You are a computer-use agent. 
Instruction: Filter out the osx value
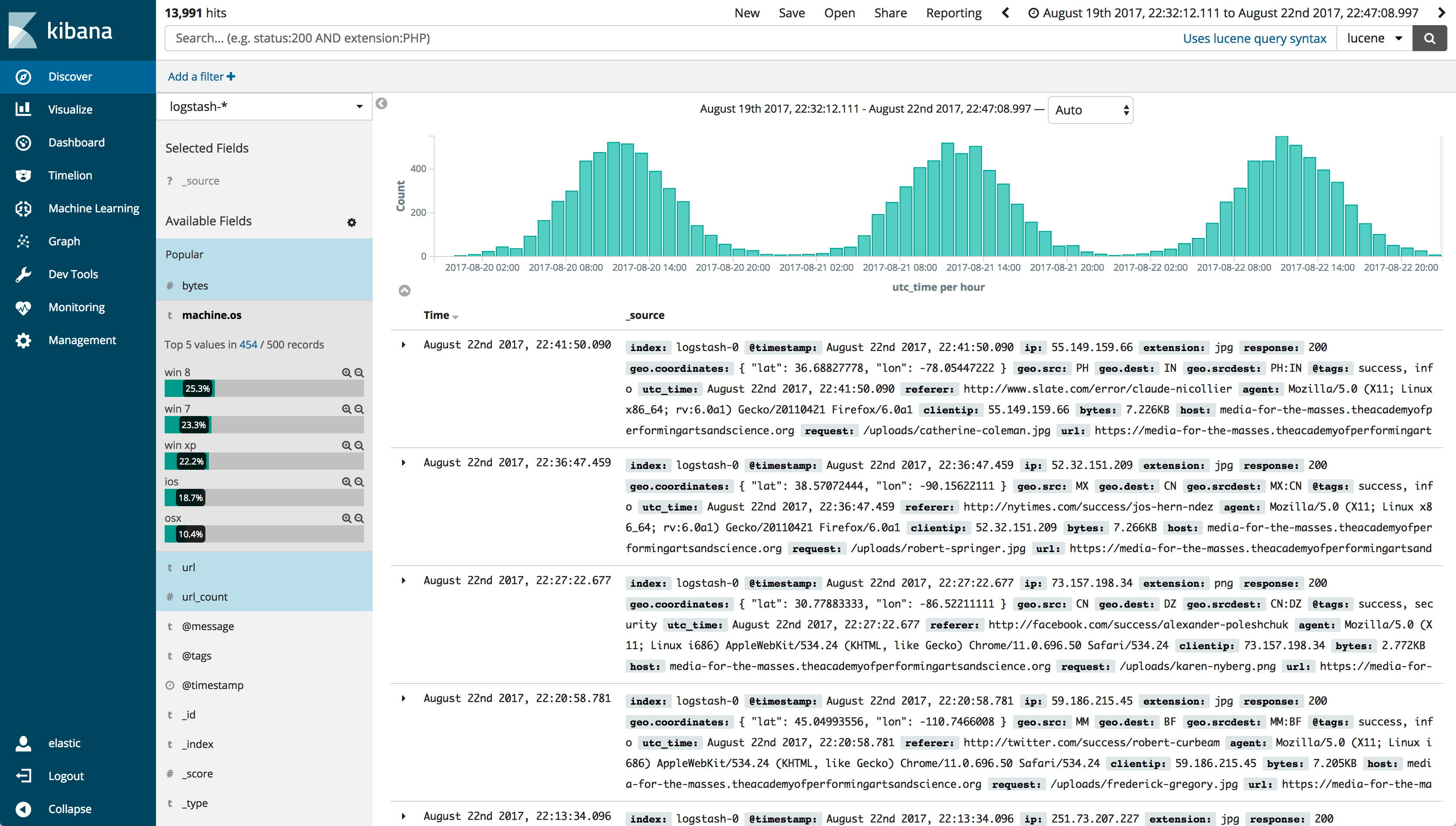(x=359, y=518)
